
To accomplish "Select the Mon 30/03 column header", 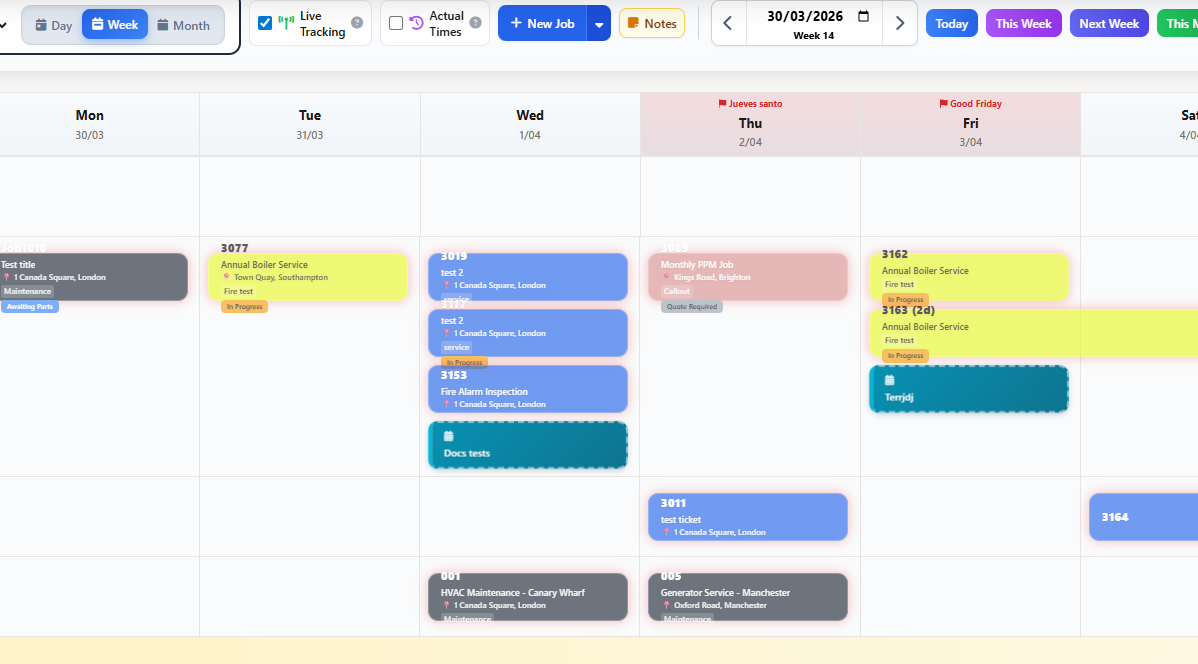I will [89, 125].
